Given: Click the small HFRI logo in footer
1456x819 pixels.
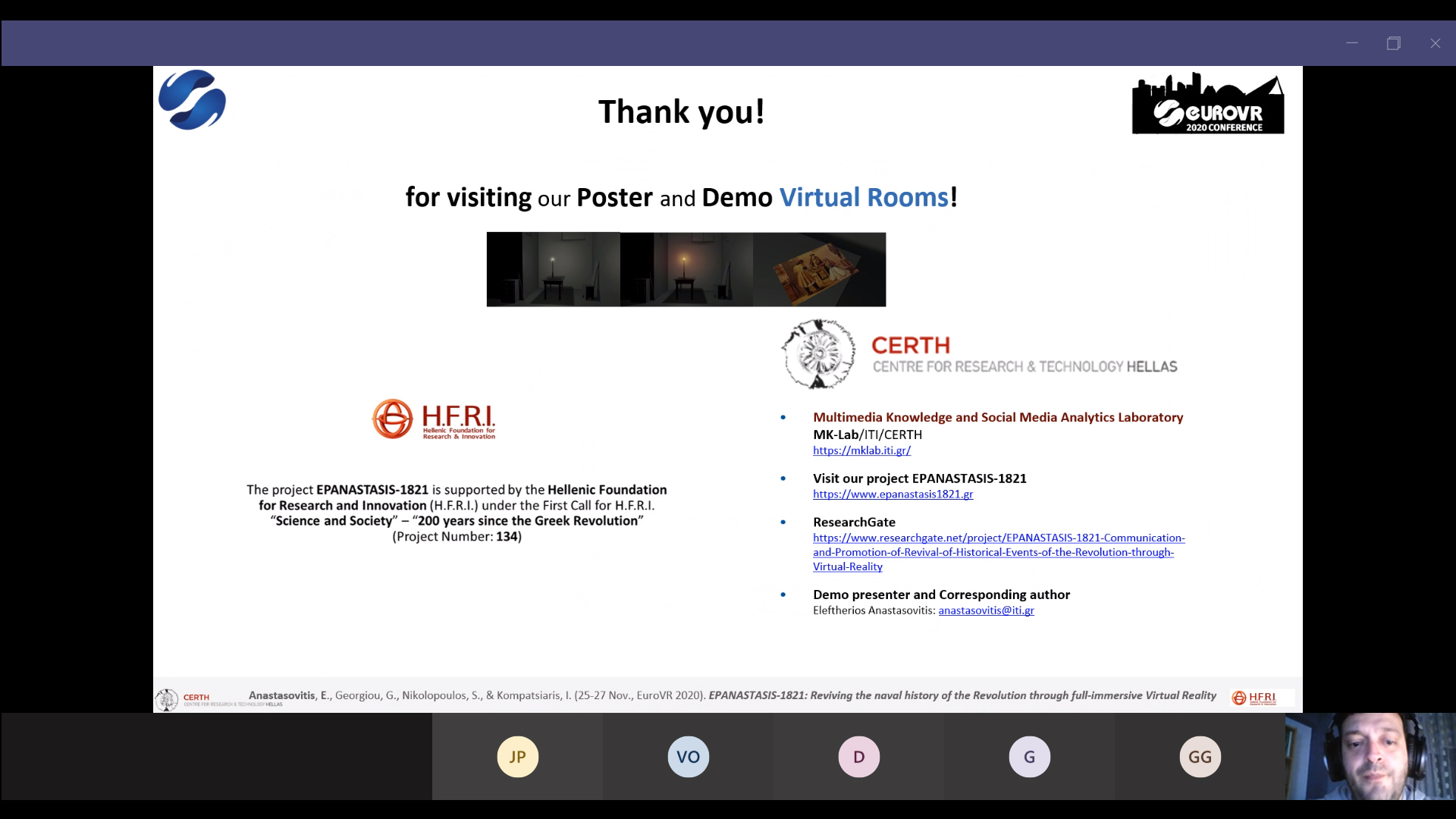Looking at the screenshot, I should [x=1256, y=698].
